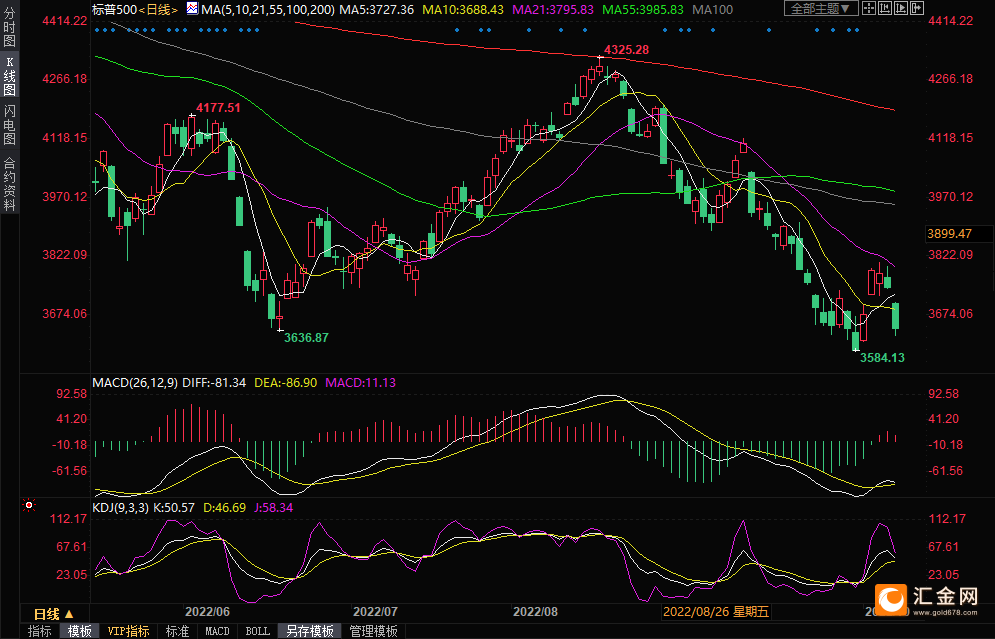Screen dimensions: 995x639
Task: Select the MACD indicator tab
Action: coord(217,631)
